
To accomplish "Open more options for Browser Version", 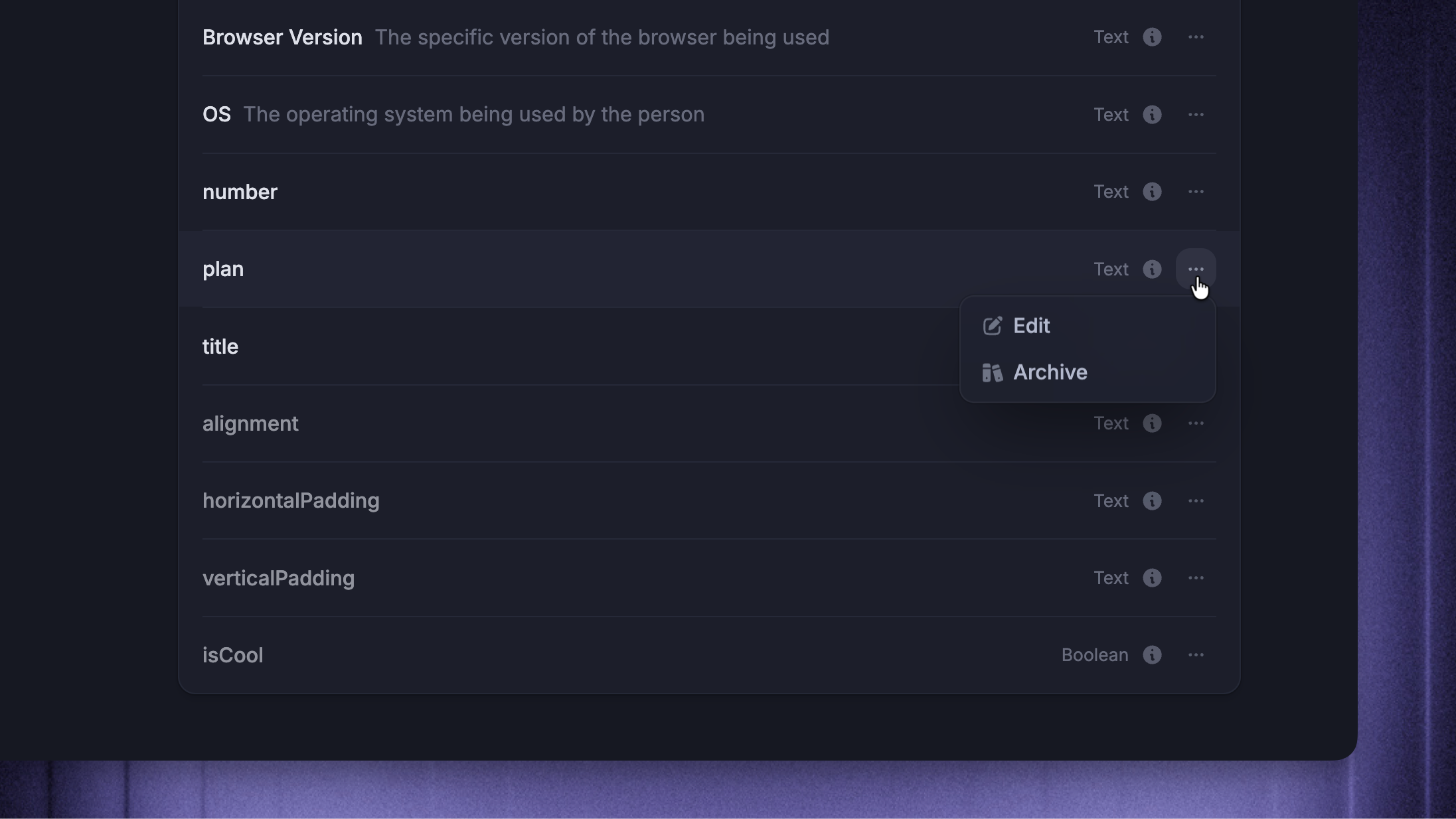I will (x=1196, y=37).
